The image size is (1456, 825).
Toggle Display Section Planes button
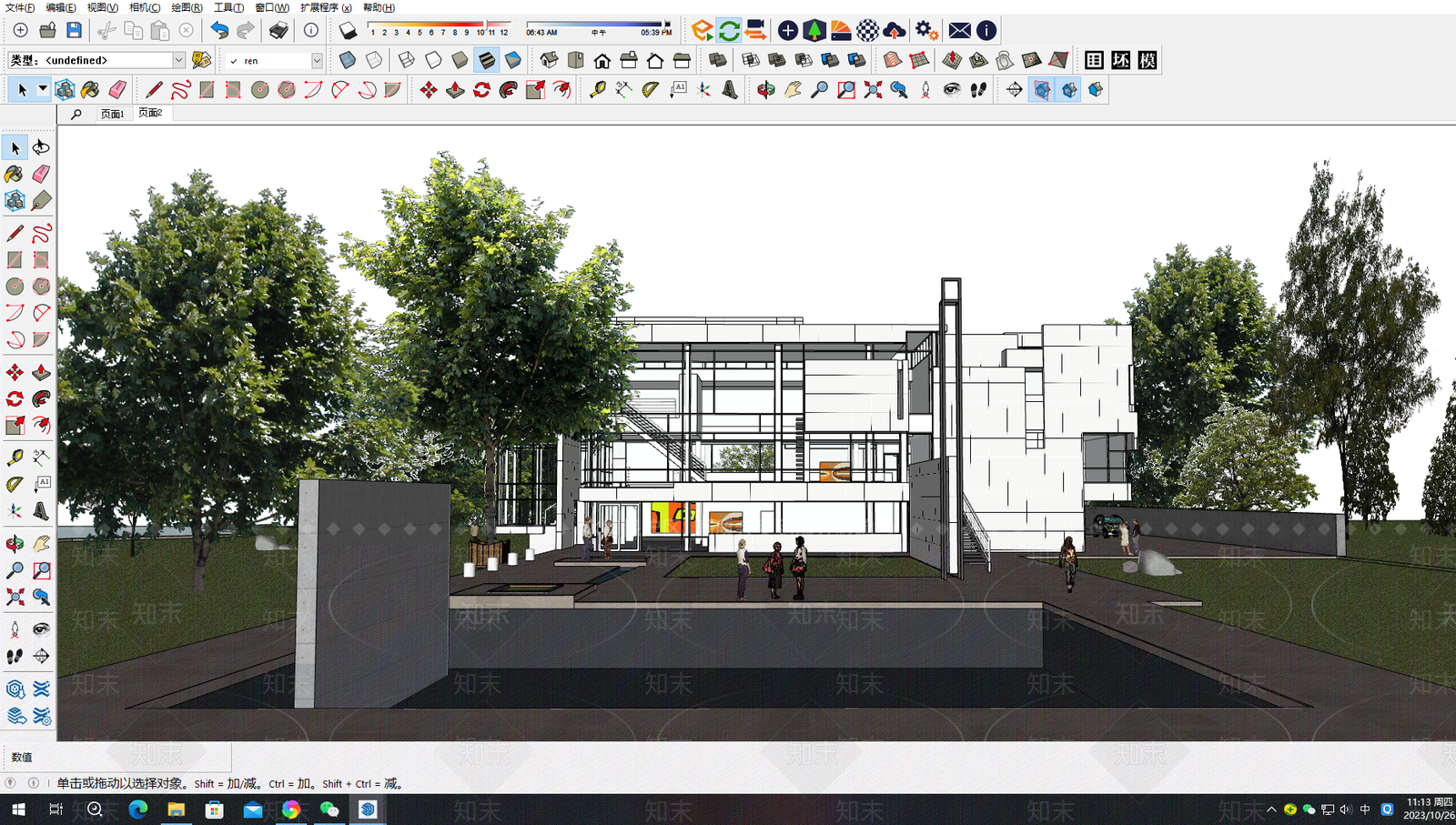[1042, 89]
